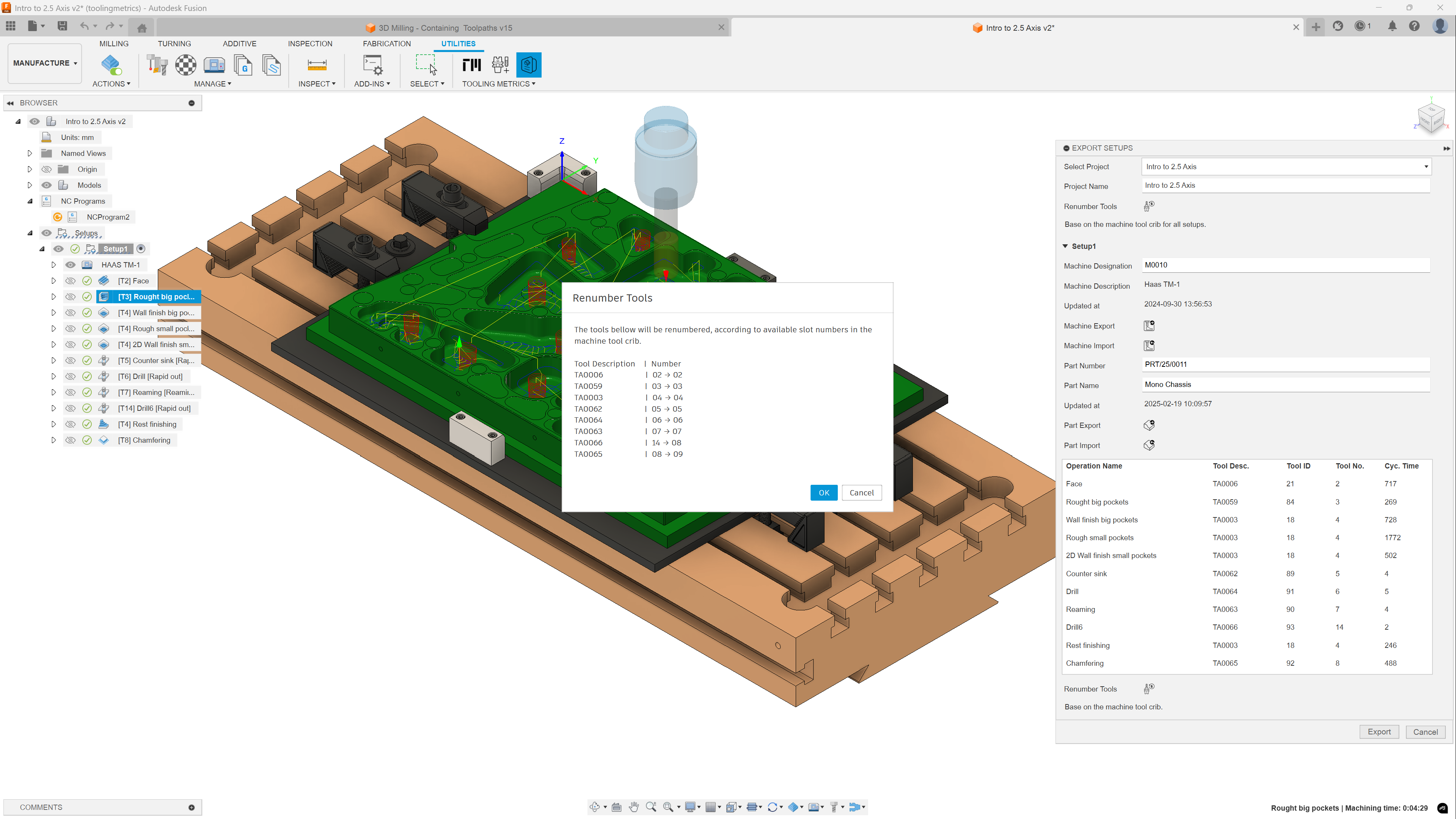
Task: Click the Part Export icon
Action: [x=1148, y=425]
